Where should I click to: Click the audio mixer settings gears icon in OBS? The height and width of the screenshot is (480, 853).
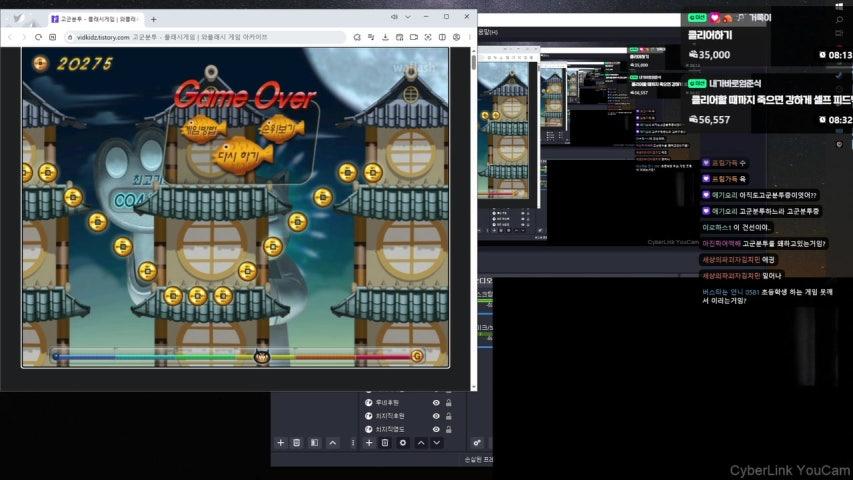477,443
